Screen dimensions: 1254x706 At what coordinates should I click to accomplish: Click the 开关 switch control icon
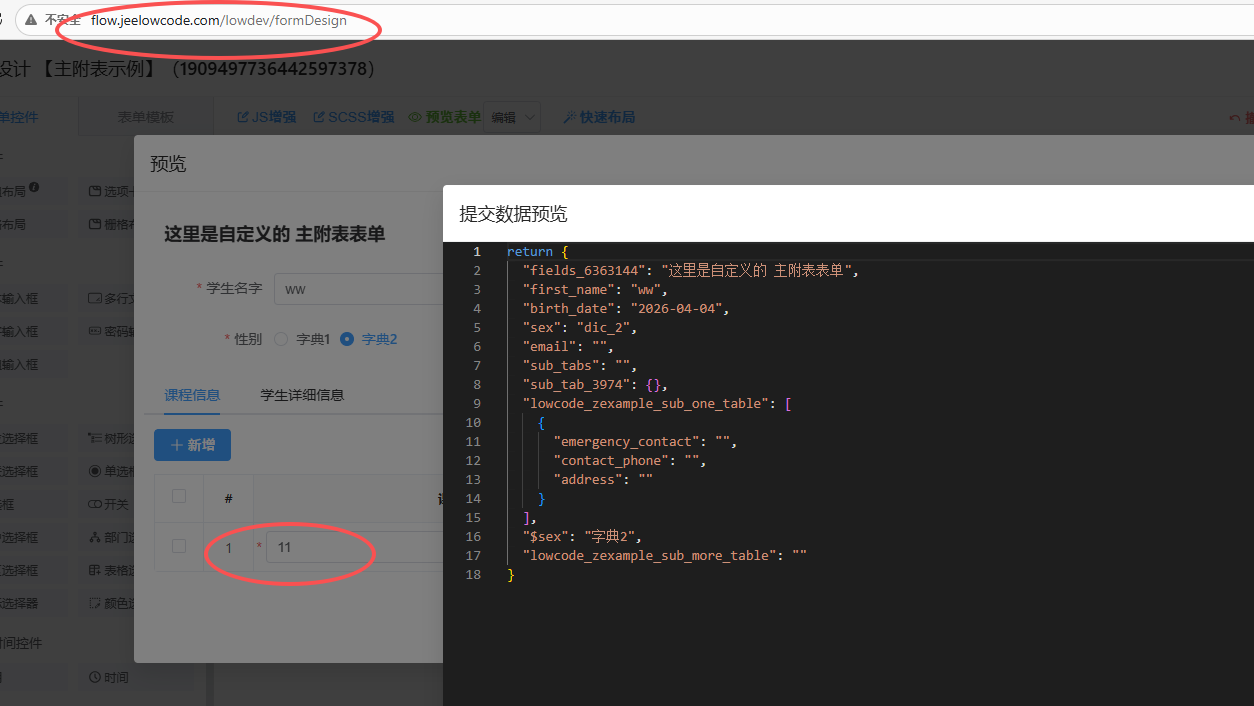(95, 504)
